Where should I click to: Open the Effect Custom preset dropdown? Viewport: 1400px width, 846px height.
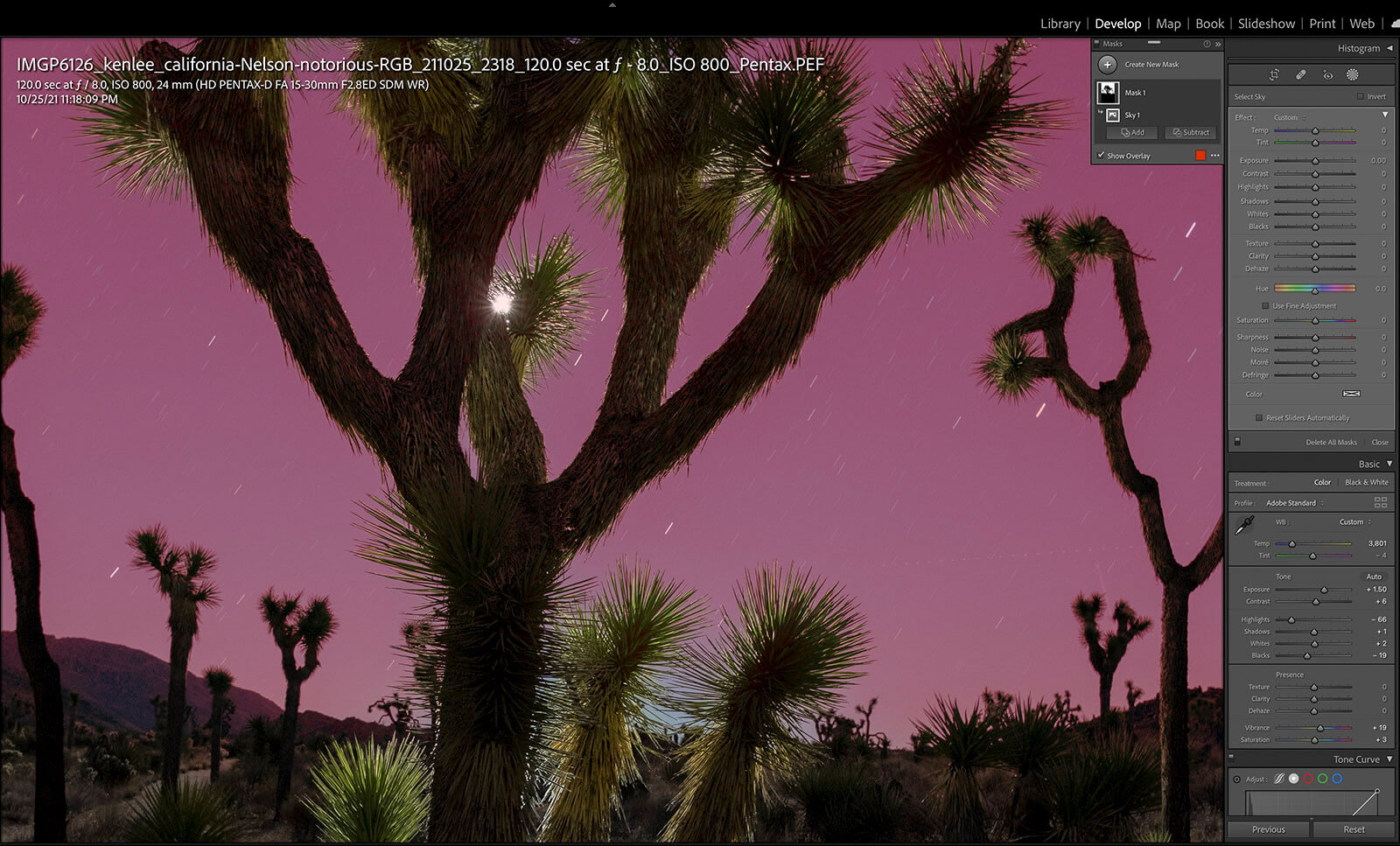1289,117
